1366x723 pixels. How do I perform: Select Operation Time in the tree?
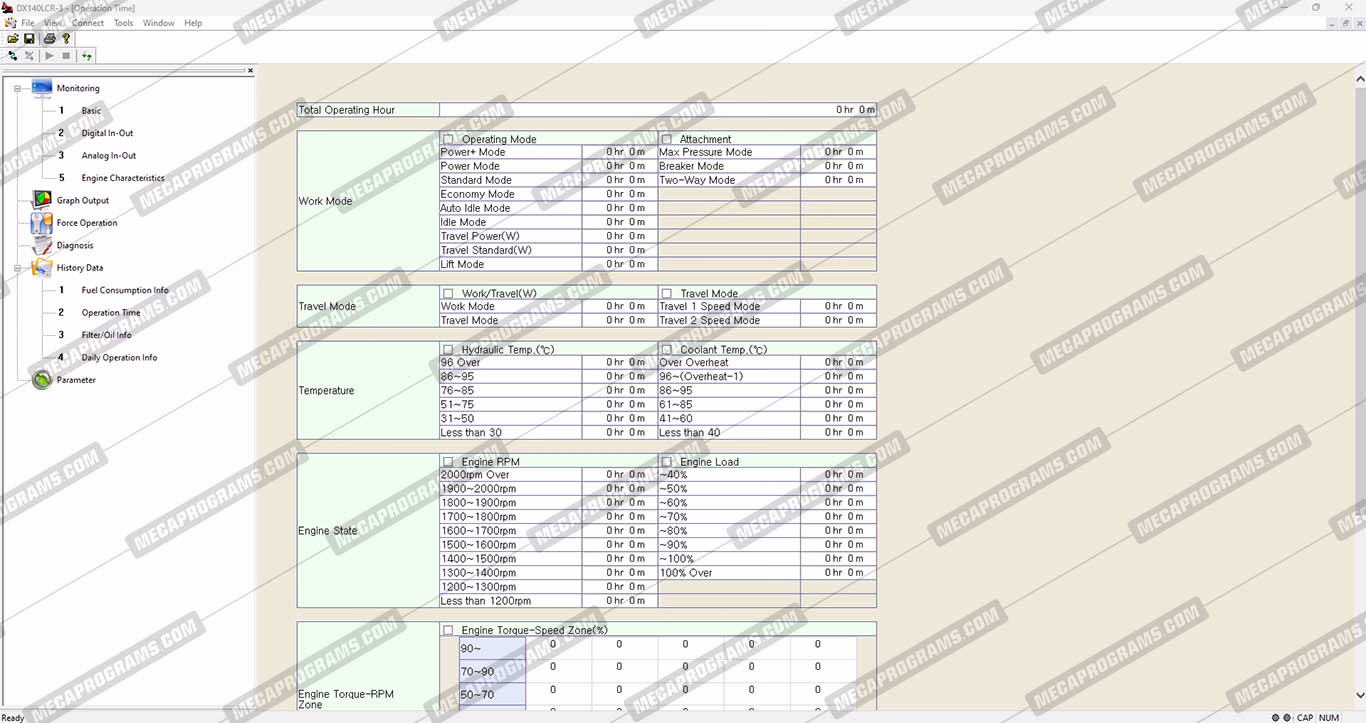[111, 313]
